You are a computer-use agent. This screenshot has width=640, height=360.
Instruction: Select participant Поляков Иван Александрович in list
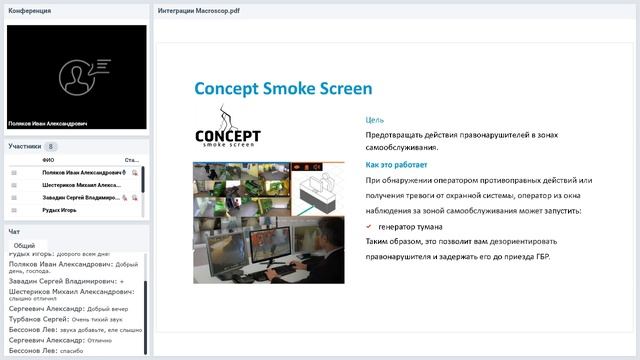click(x=82, y=173)
